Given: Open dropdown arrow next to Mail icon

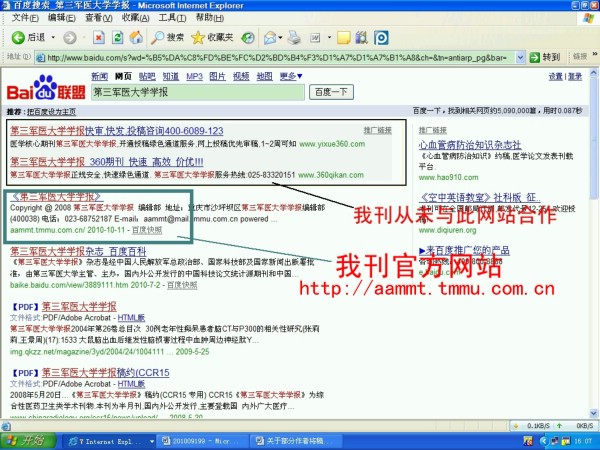Looking at the screenshot, I should click(280, 38).
